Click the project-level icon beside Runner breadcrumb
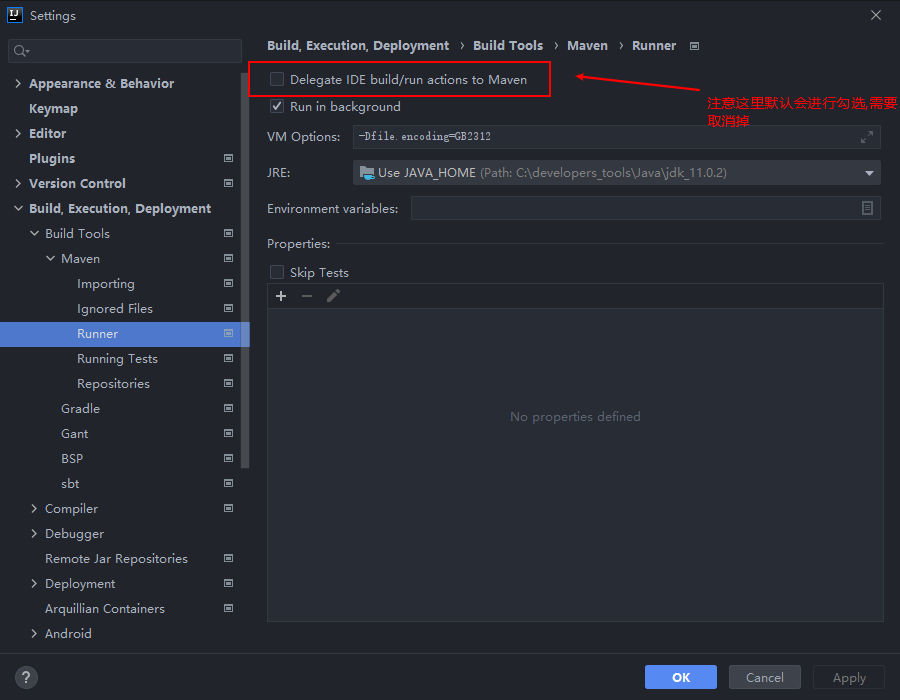Viewport: 900px width, 700px height. coord(695,46)
